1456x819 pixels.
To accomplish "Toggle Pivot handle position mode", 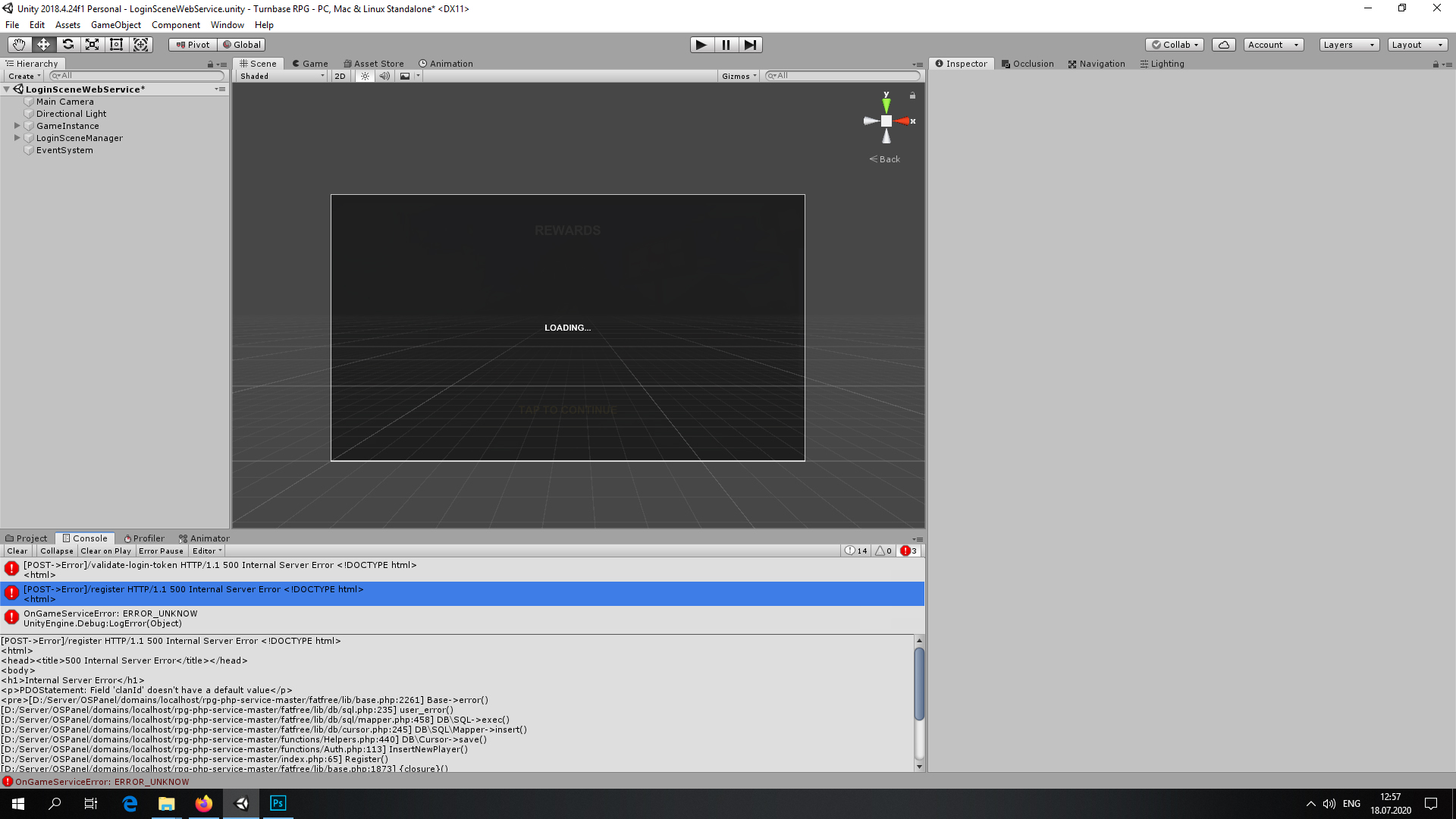I will [192, 44].
